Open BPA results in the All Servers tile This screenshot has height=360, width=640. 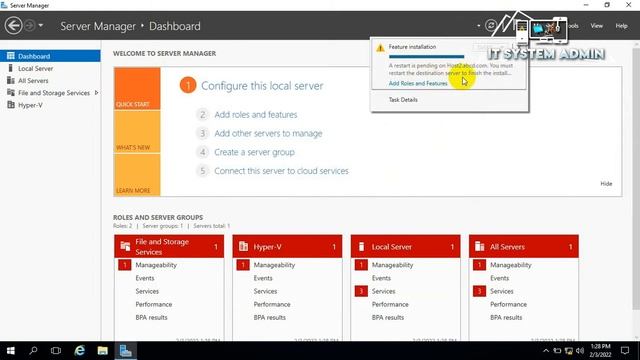point(506,317)
